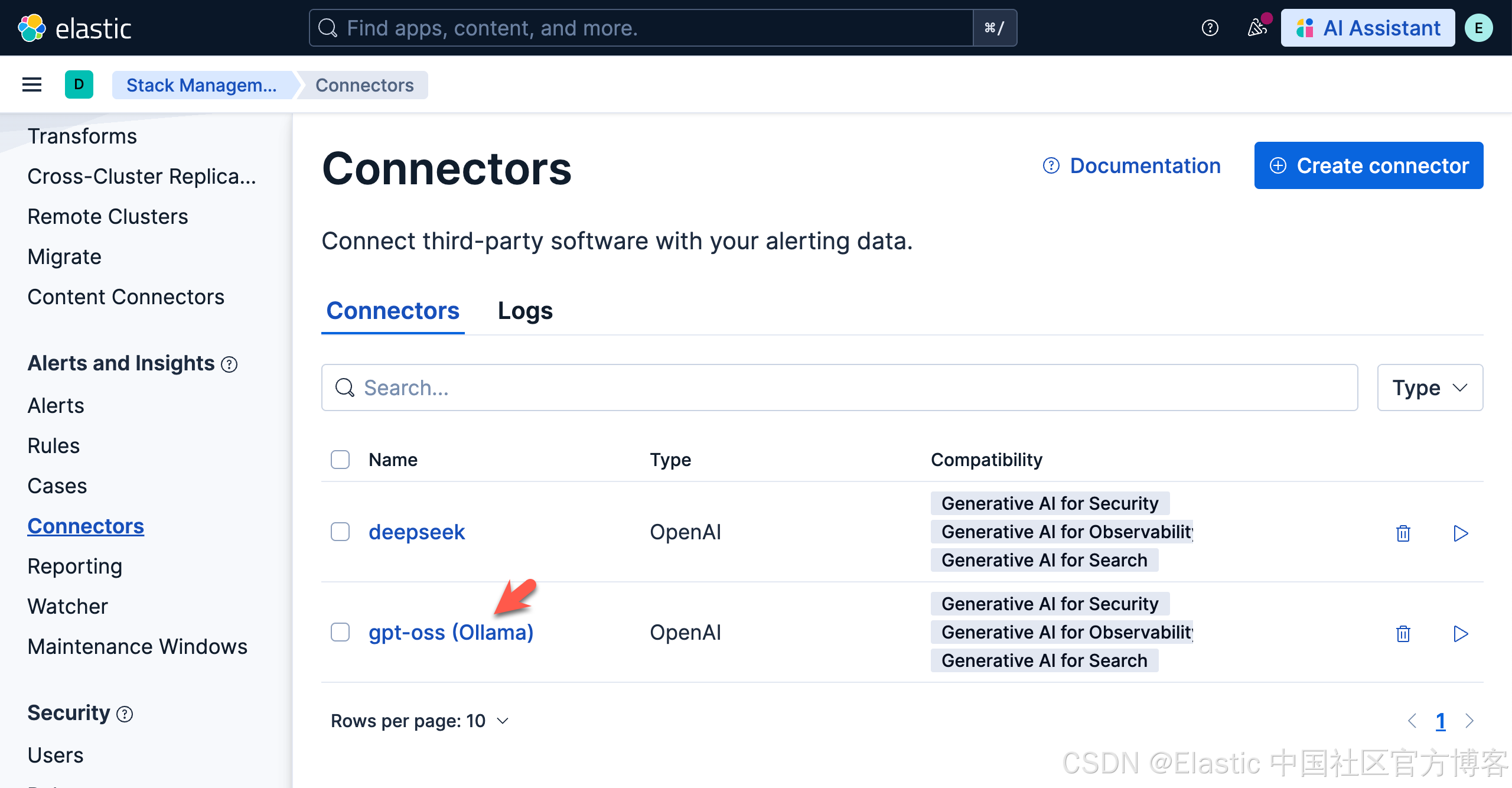Check the deepseek row checkbox
This screenshot has height=788, width=1512.
(340, 532)
